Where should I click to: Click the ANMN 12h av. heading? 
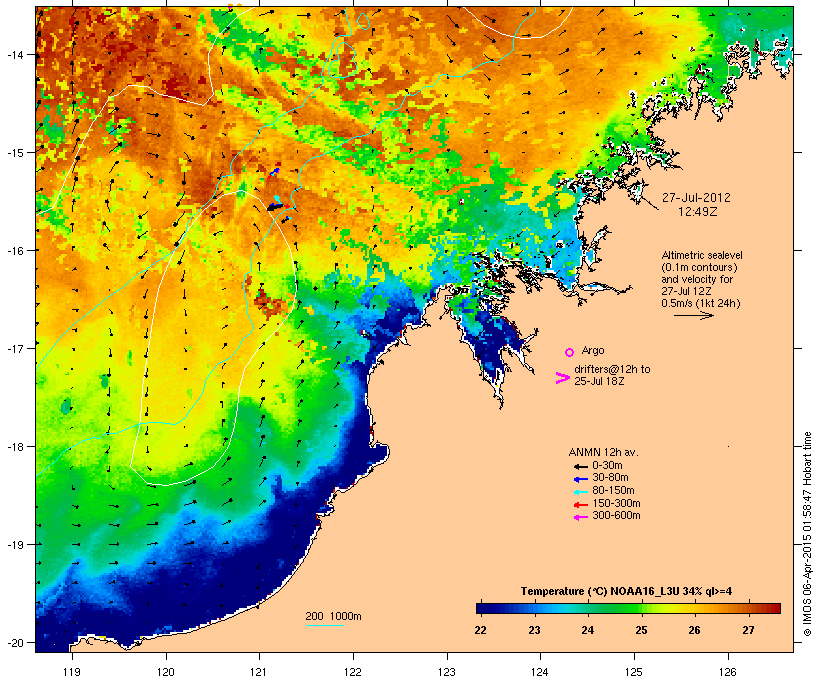(x=603, y=452)
